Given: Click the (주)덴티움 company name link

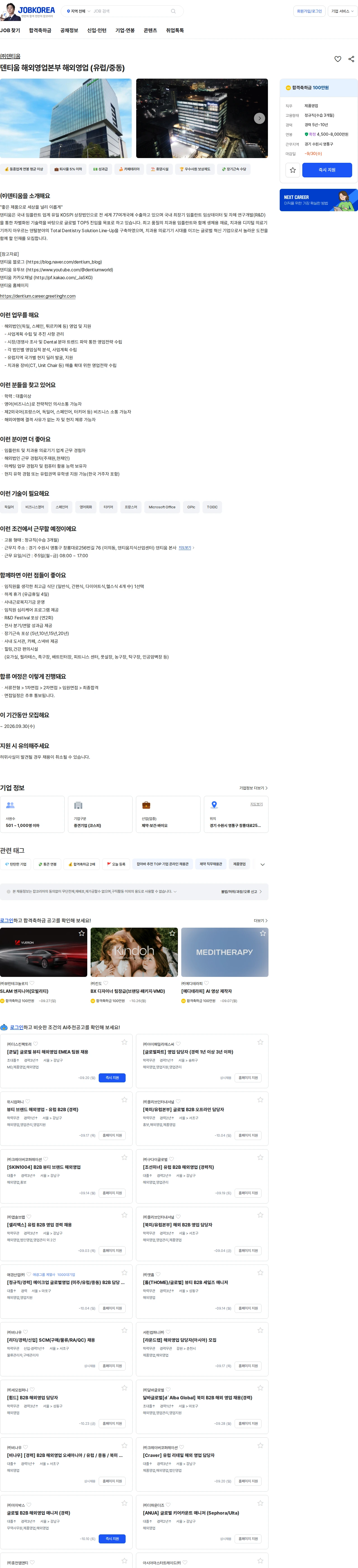Looking at the screenshot, I should pos(10,56).
